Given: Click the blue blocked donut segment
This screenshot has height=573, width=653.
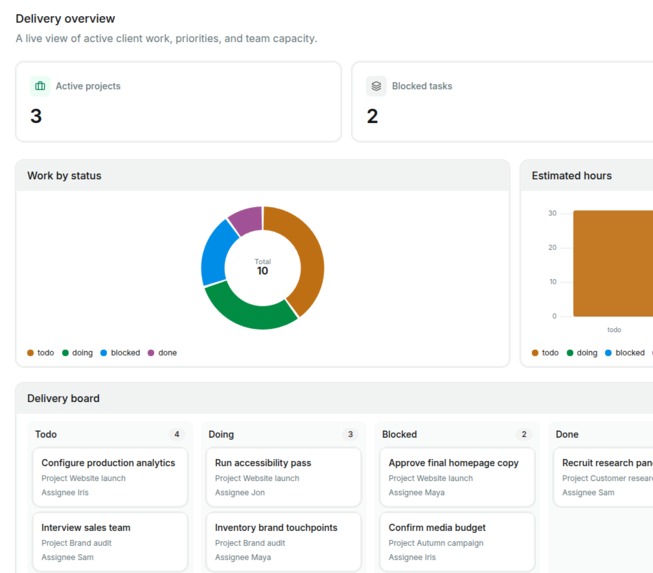Looking at the screenshot, I should [215, 254].
